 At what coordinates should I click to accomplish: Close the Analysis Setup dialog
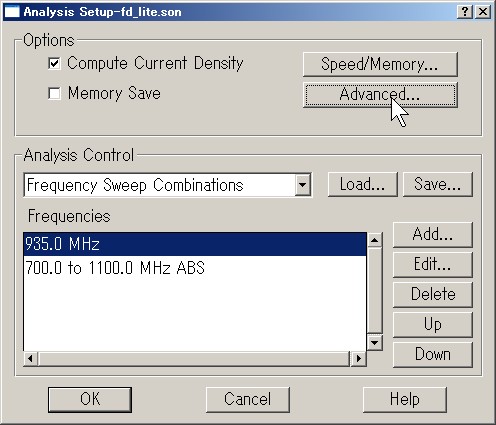(483, 12)
